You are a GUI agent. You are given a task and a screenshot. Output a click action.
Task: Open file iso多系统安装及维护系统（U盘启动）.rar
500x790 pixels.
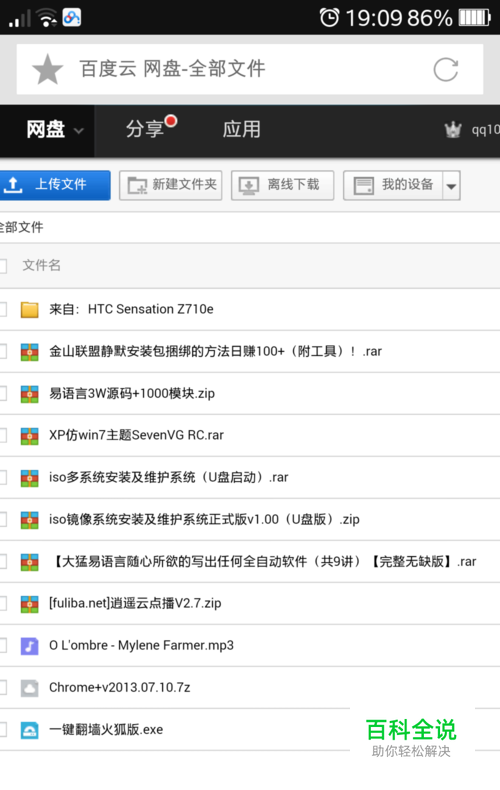(x=168, y=478)
